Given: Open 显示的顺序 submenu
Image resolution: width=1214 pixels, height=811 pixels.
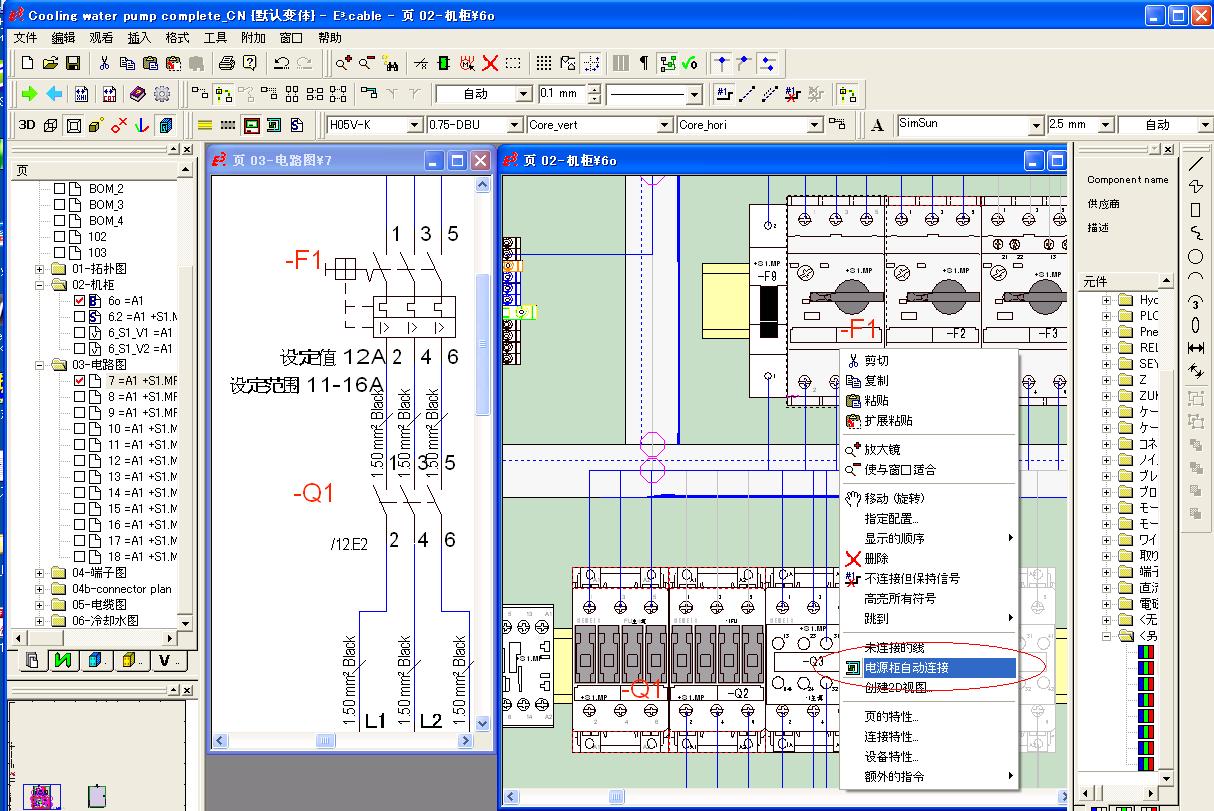Looking at the screenshot, I should [x=928, y=538].
